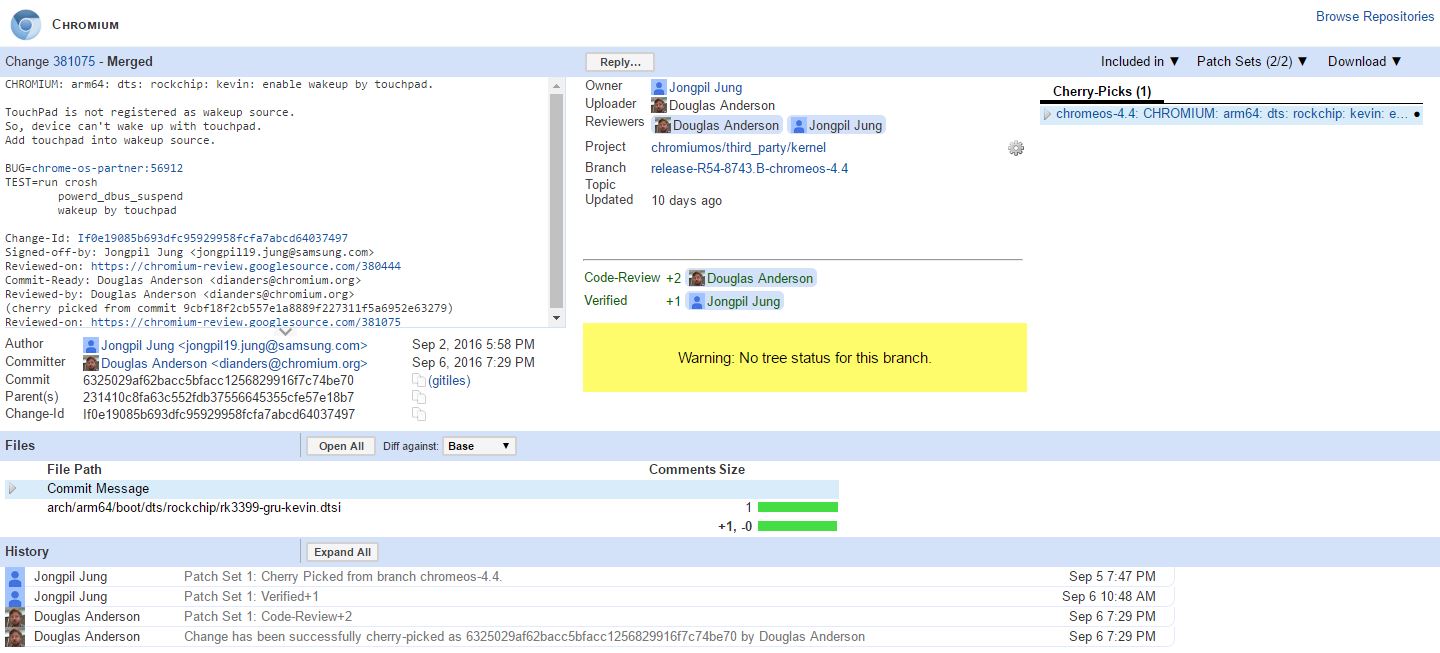The width and height of the screenshot is (1440, 653).
Task: Copy the Commit hash with copy icon
Action: tap(419, 380)
